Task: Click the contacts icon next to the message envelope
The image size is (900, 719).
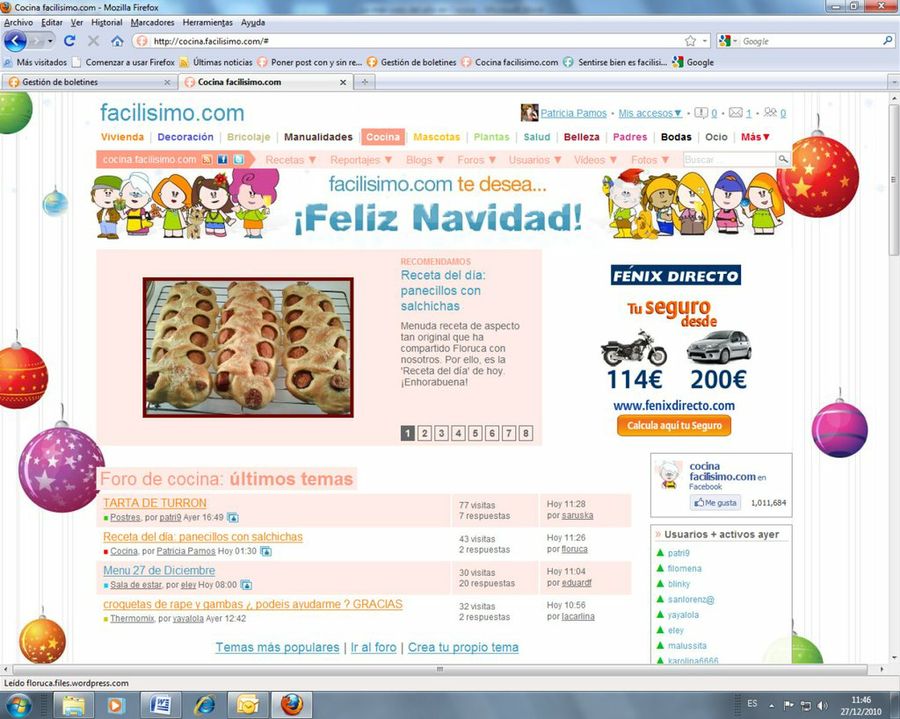Action: click(x=770, y=114)
